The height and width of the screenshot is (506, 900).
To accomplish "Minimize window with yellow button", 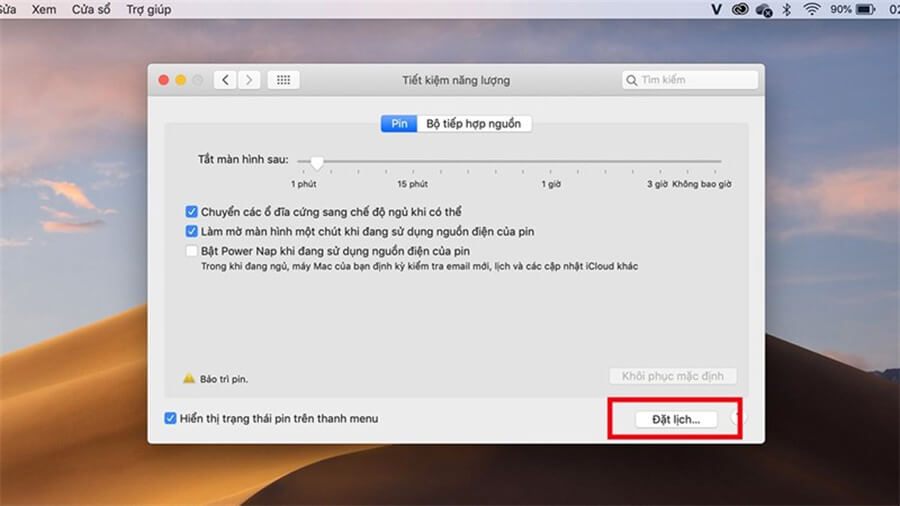I will pos(181,80).
